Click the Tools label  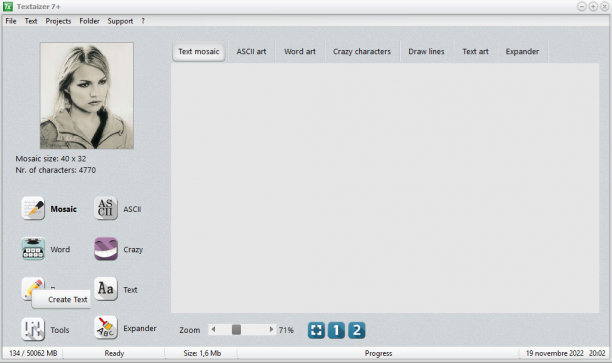[60, 330]
